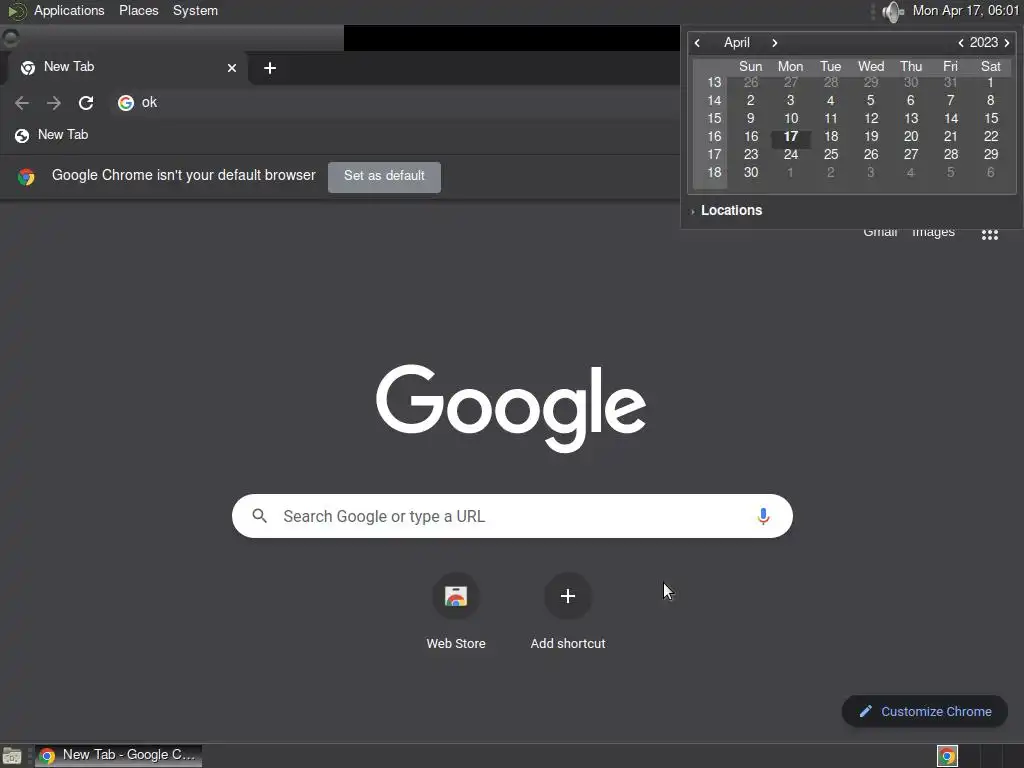Select April 12 in the calendar
This screenshot has height=768, width=1024.
871,119
